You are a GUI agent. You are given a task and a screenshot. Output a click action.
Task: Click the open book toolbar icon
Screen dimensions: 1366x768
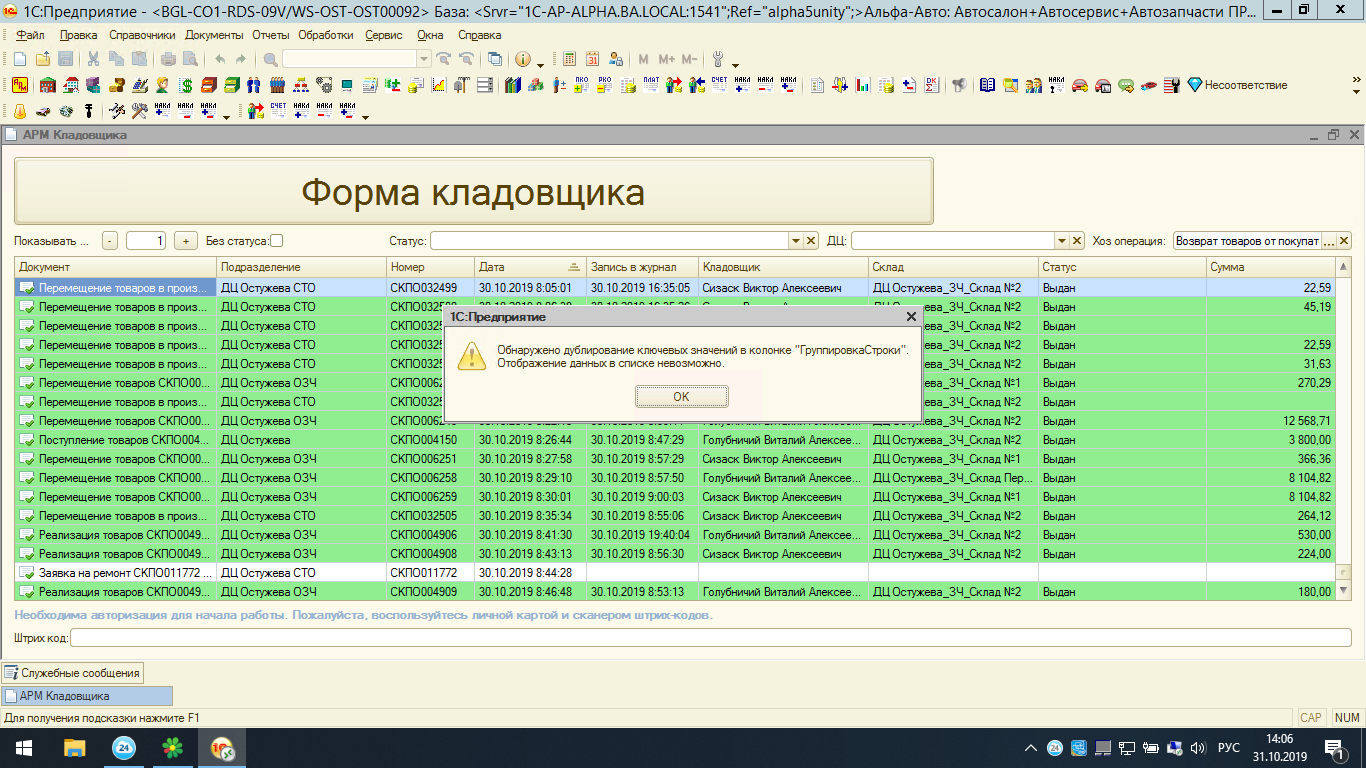(987, 86)
